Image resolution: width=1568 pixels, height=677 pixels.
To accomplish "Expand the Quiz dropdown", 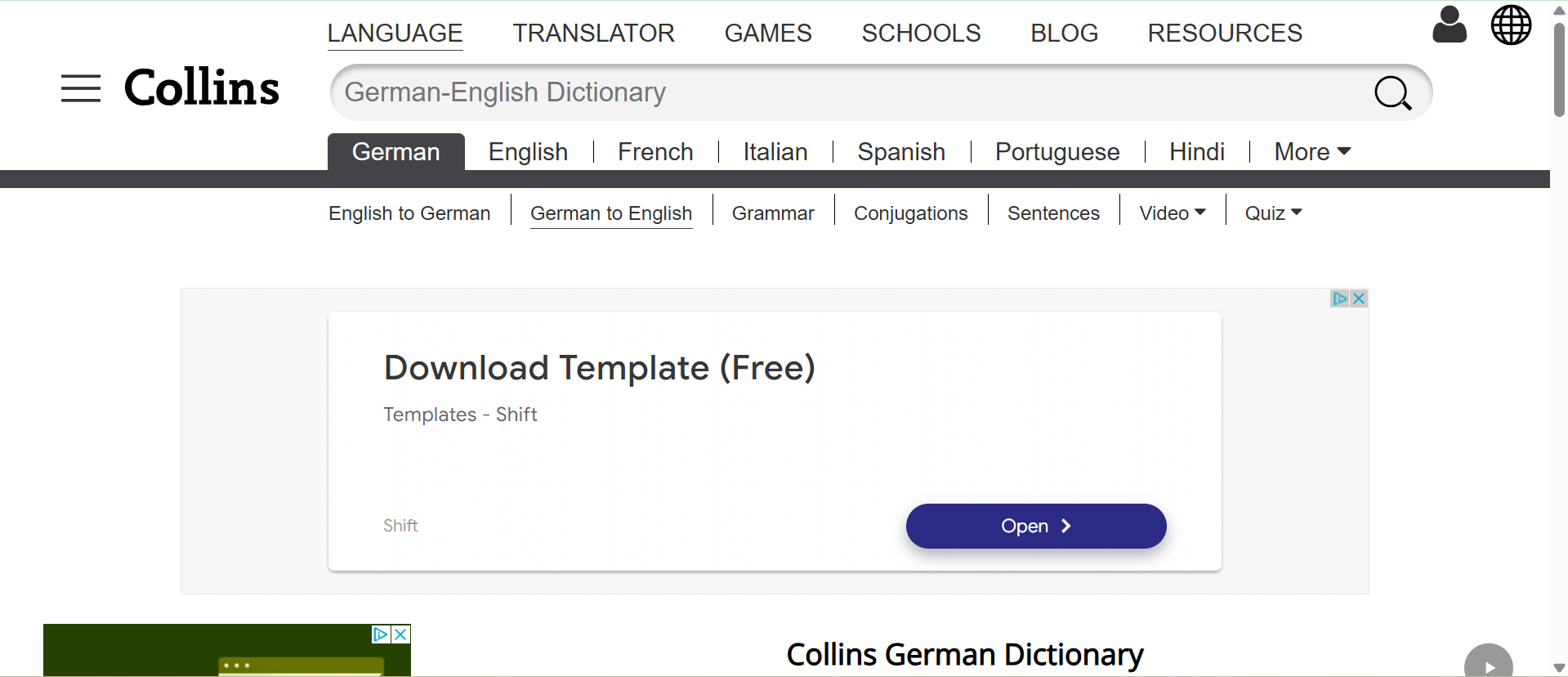I will coord(1273,213).
